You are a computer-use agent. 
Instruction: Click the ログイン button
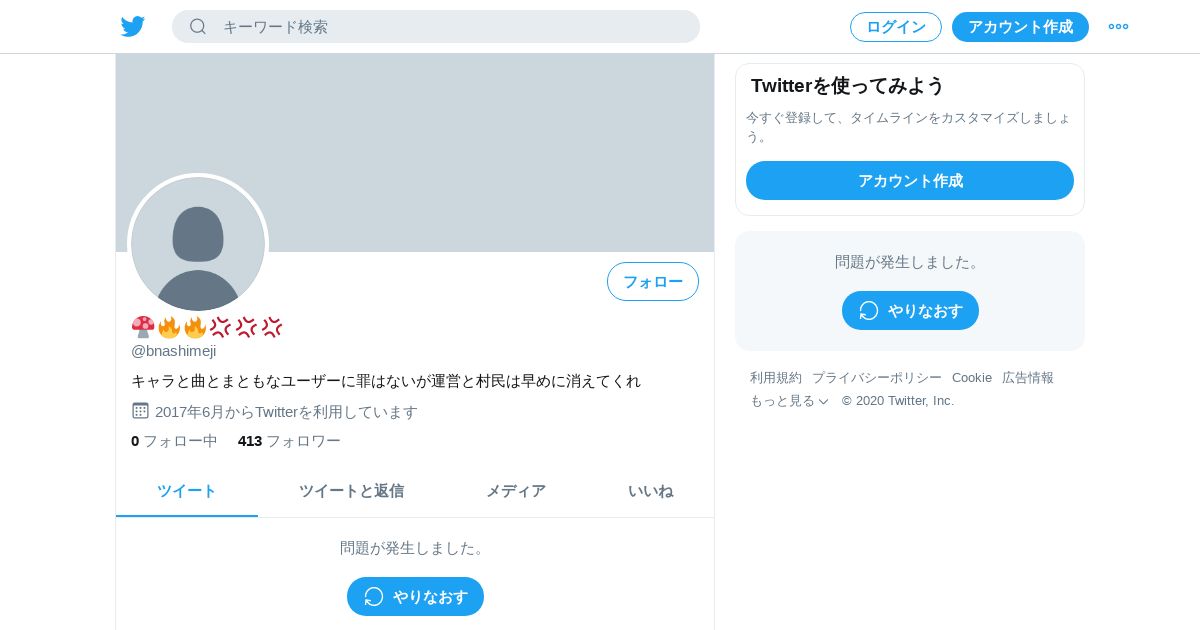click(896, 27)
